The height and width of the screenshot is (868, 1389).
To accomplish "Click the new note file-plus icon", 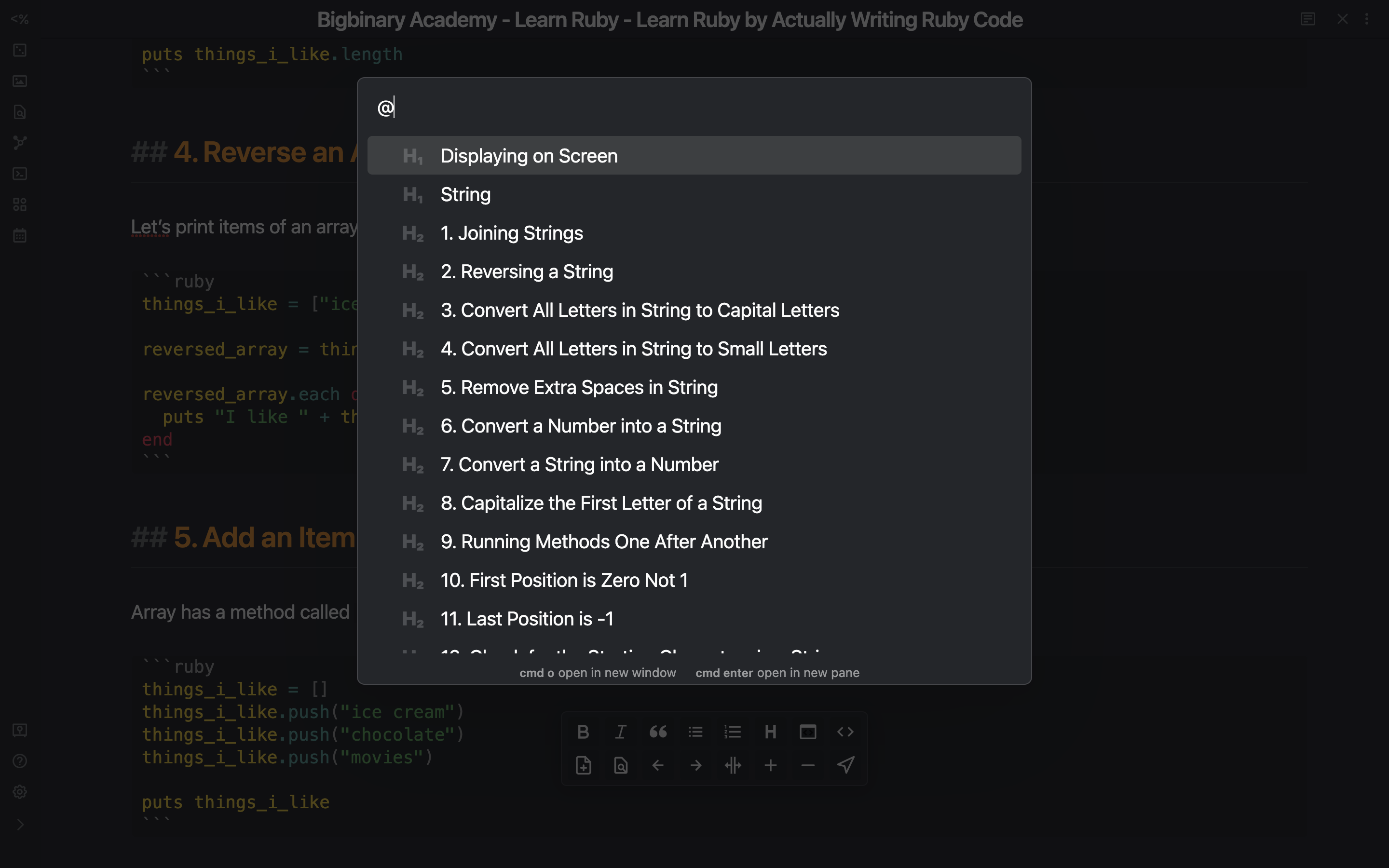I will 583,765.
